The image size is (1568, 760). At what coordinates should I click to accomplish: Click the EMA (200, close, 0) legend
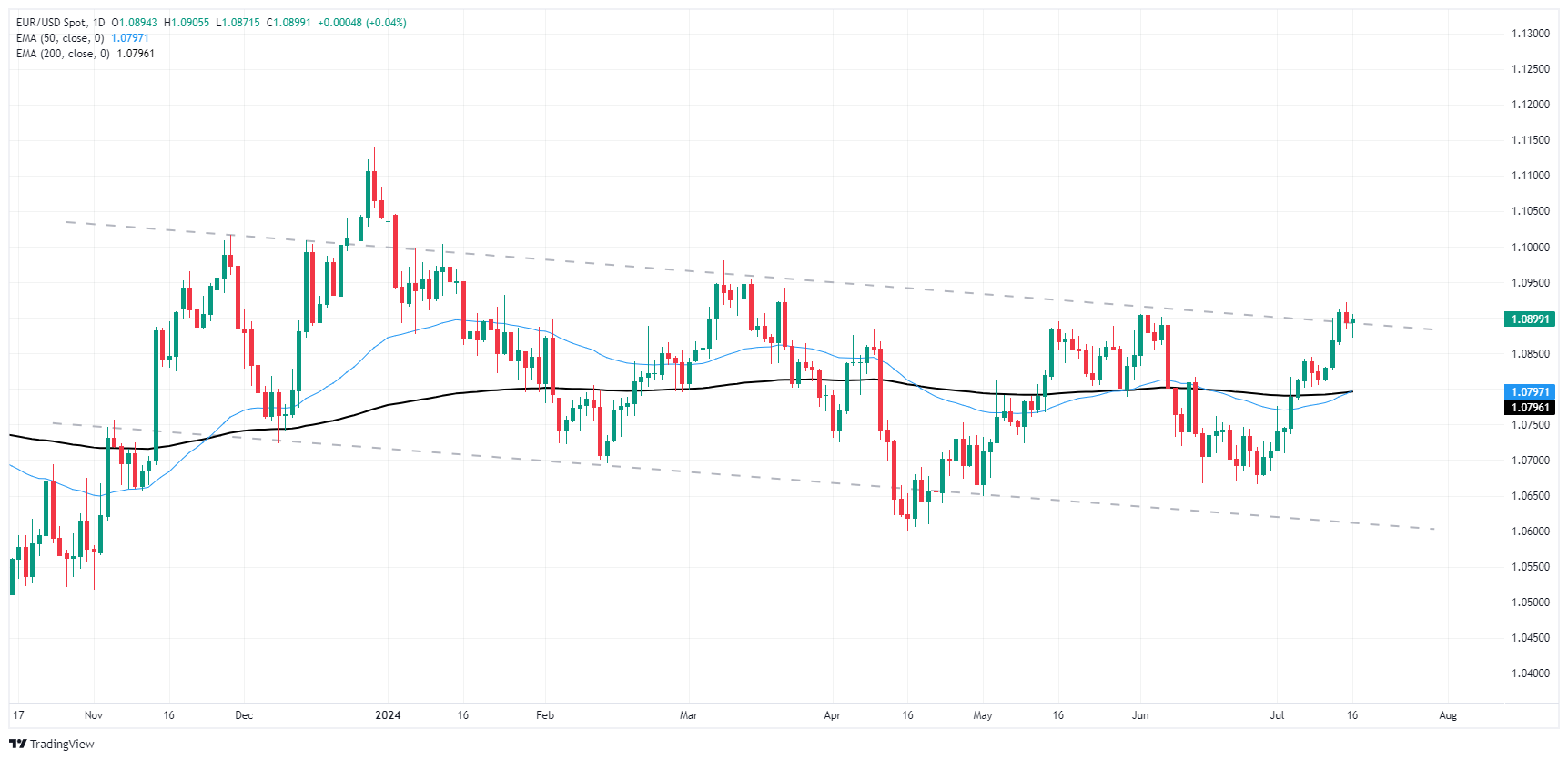coord(63,54)
